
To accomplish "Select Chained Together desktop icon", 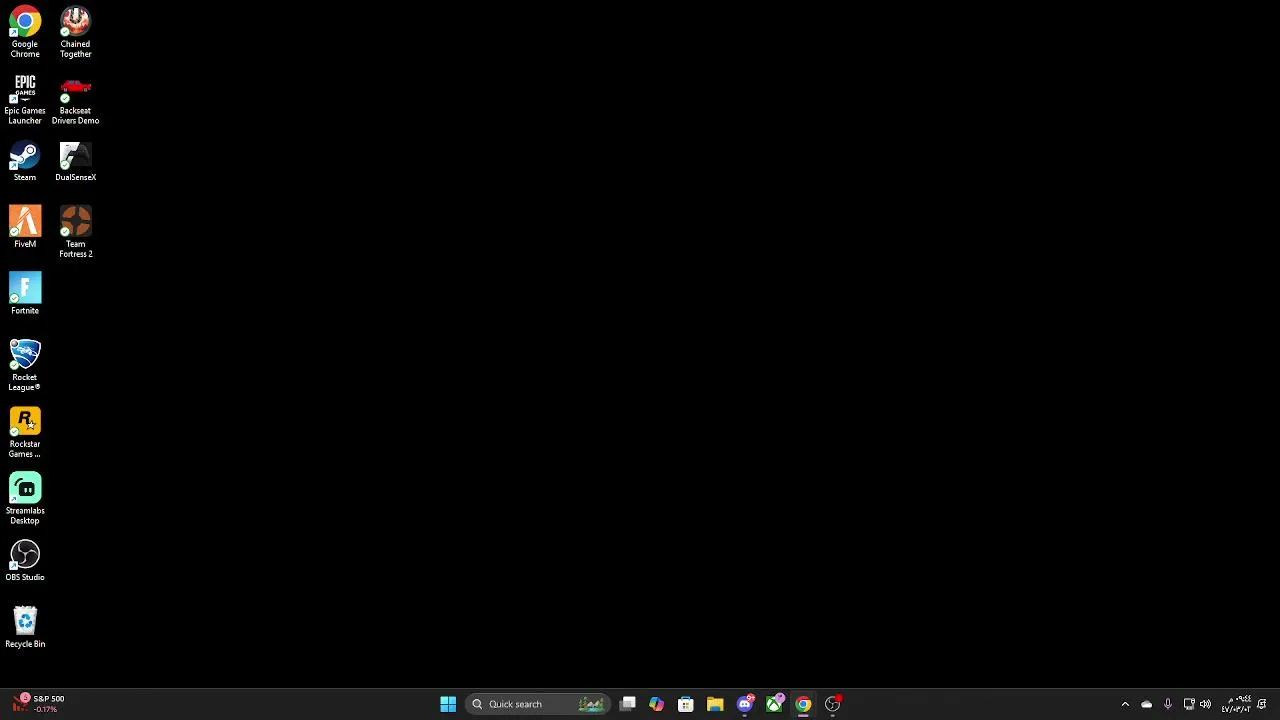I will (75, 33).
